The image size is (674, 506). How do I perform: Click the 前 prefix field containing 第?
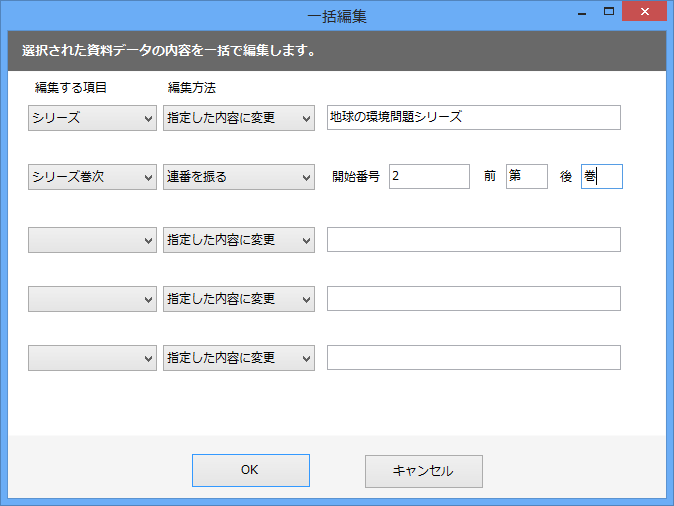tap(527, 176)
